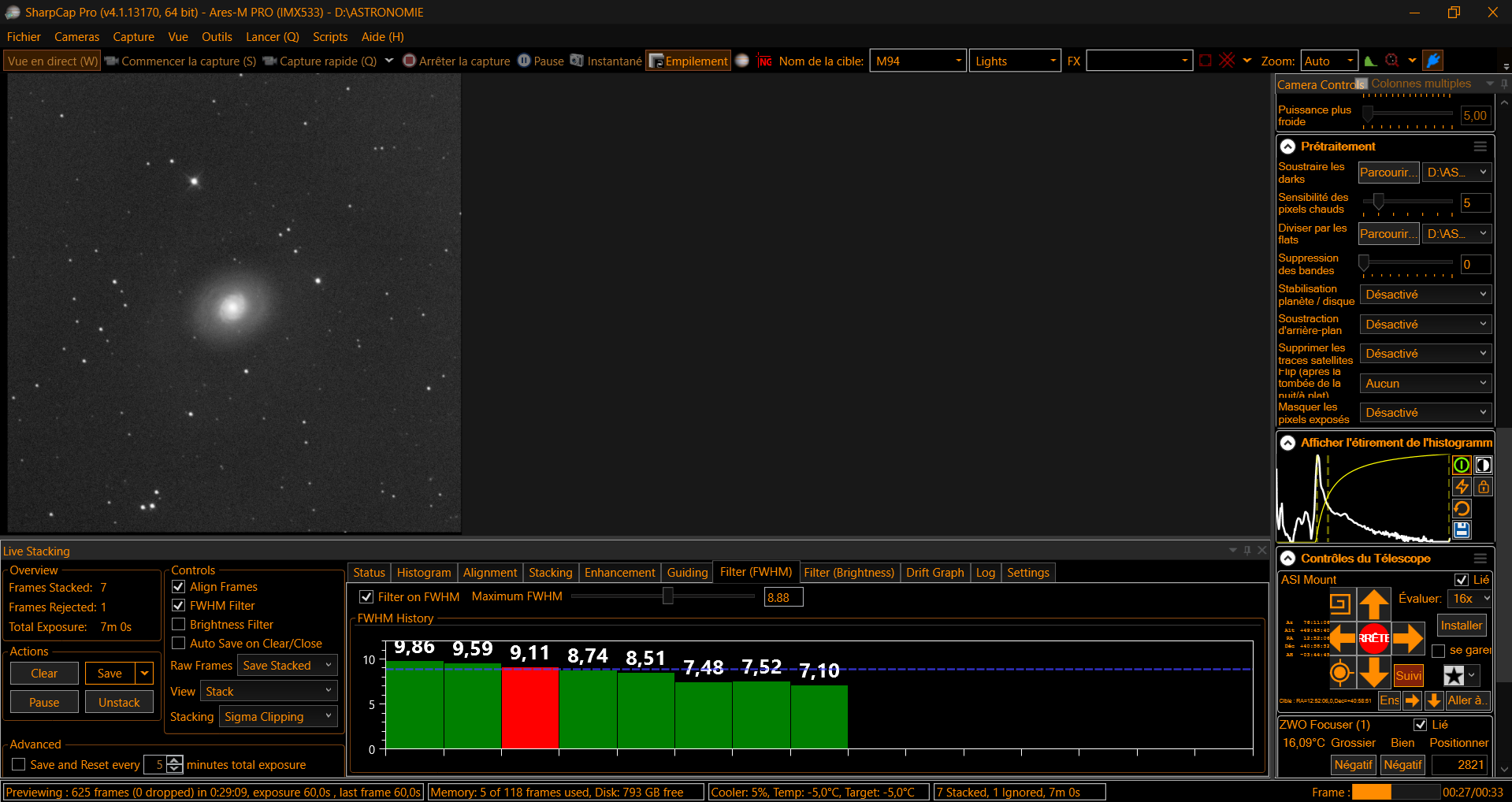Switch to the Histogram tab
This screenshot has width=1512, height=802.
tap(424, 573)
